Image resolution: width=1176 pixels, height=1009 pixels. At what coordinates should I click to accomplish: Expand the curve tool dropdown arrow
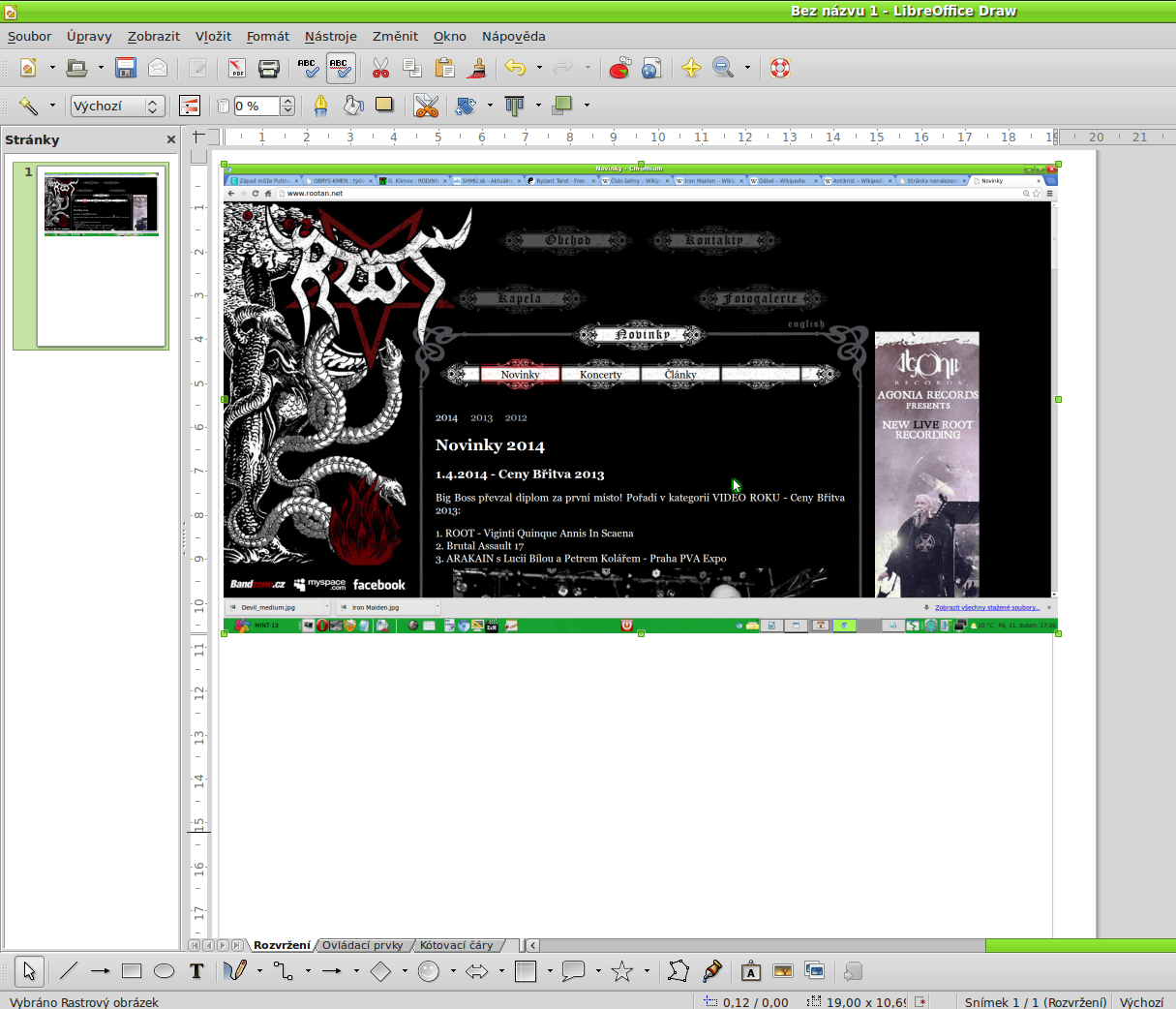click(x=259, y=971)
